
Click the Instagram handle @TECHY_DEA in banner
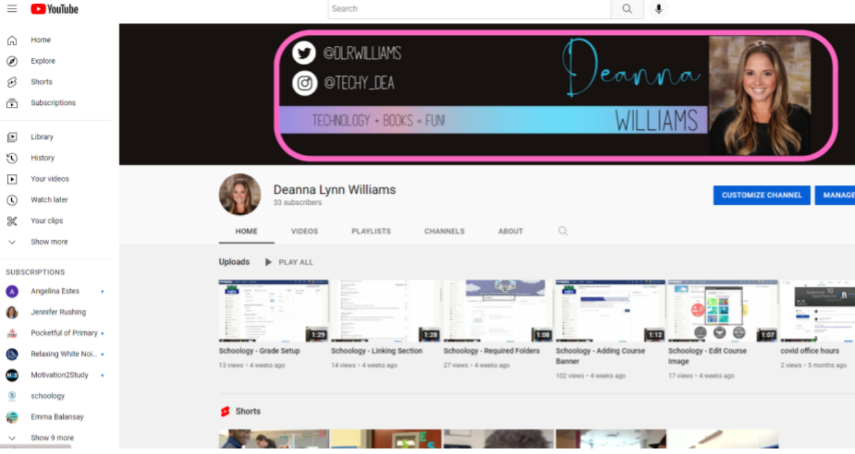coord(359,83)
